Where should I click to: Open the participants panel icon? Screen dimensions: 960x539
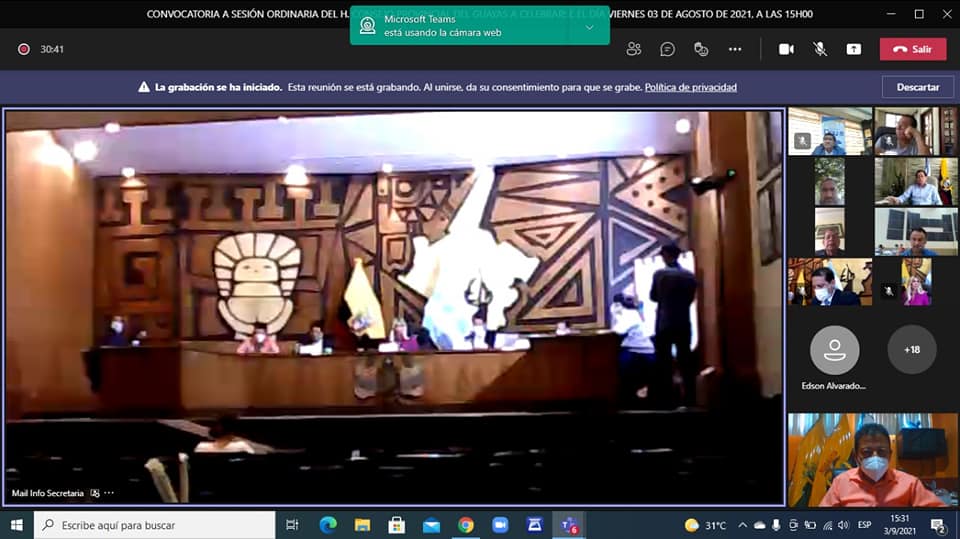[x=633, y=49]
